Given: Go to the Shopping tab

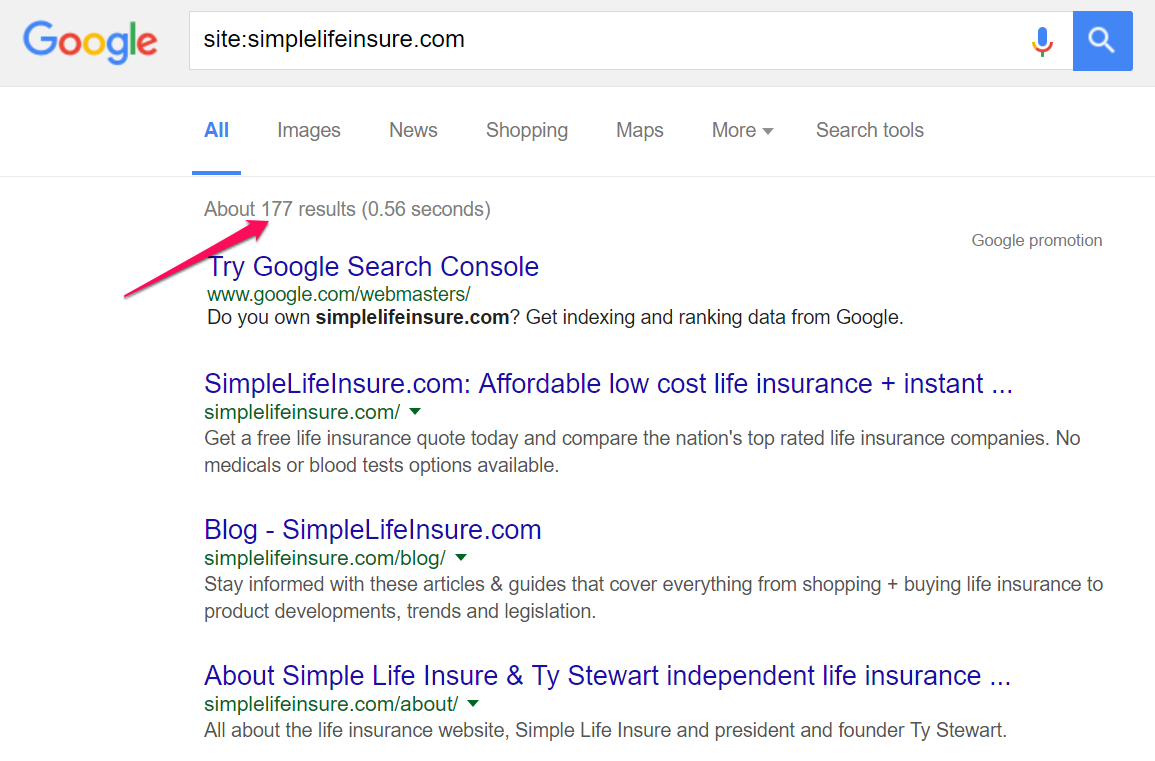Looking at the screenshot, I should tap(526, 130).
